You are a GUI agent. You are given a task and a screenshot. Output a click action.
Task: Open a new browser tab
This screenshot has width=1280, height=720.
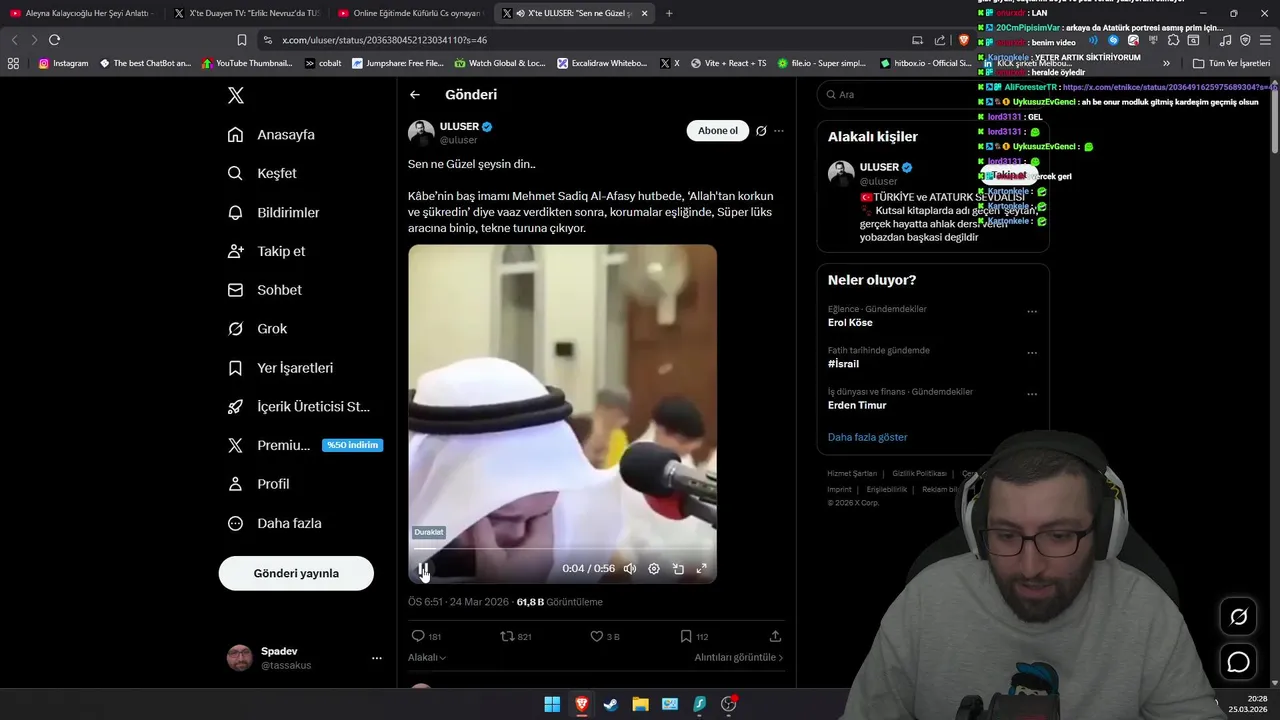pyautogui.click(x=669, y=13)
